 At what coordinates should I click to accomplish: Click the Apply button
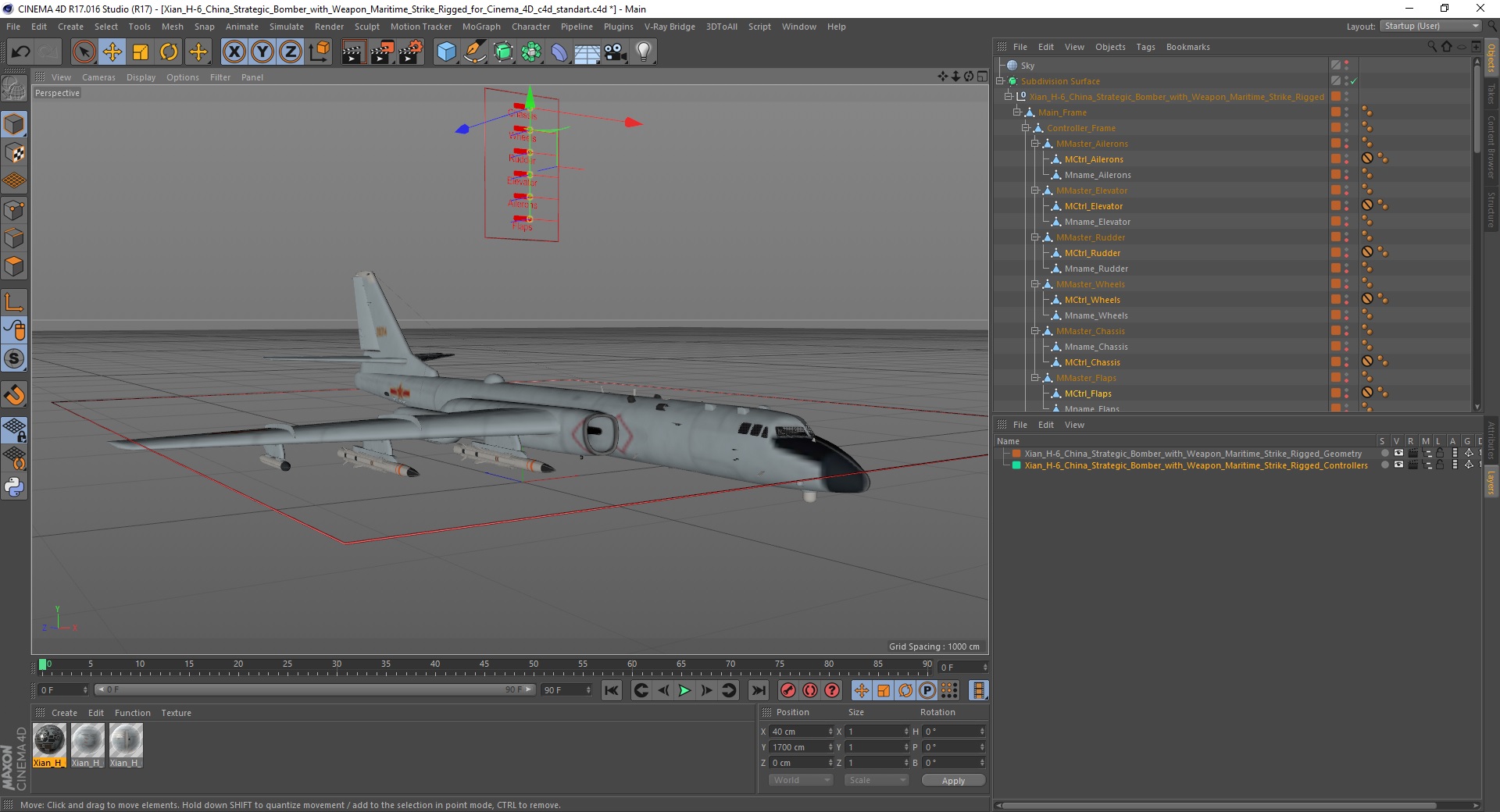pos(953,781)
